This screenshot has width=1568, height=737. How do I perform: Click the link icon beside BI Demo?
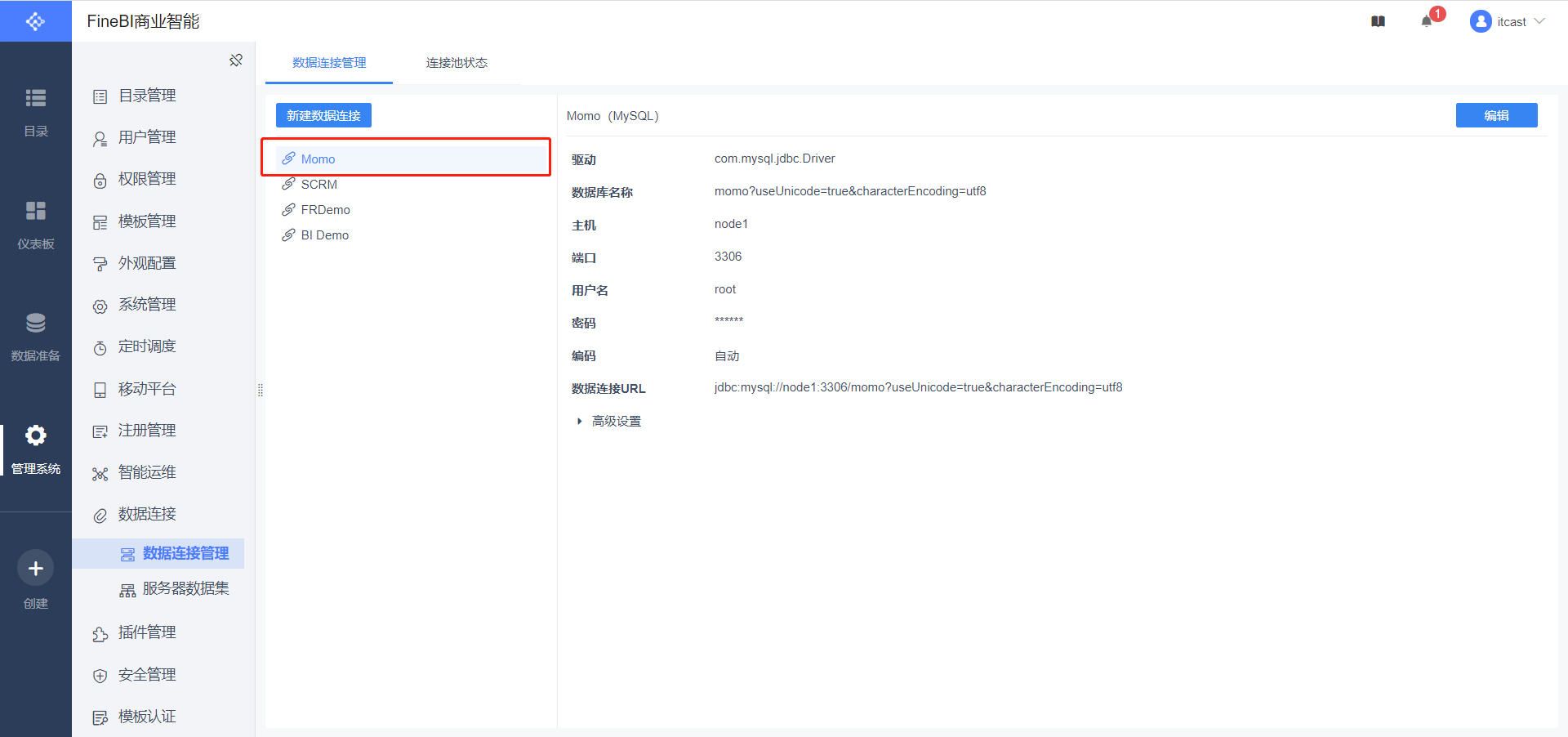click(x=288, y=234)
